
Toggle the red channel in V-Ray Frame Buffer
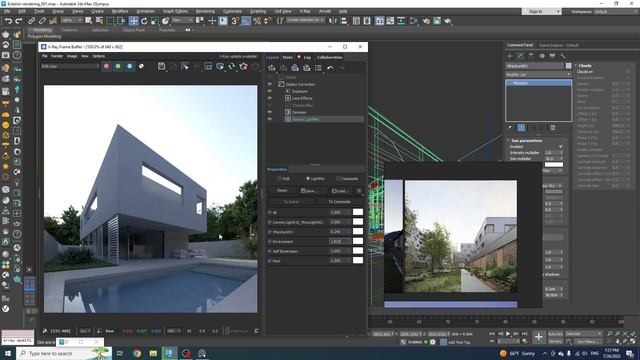click(107, 66)
